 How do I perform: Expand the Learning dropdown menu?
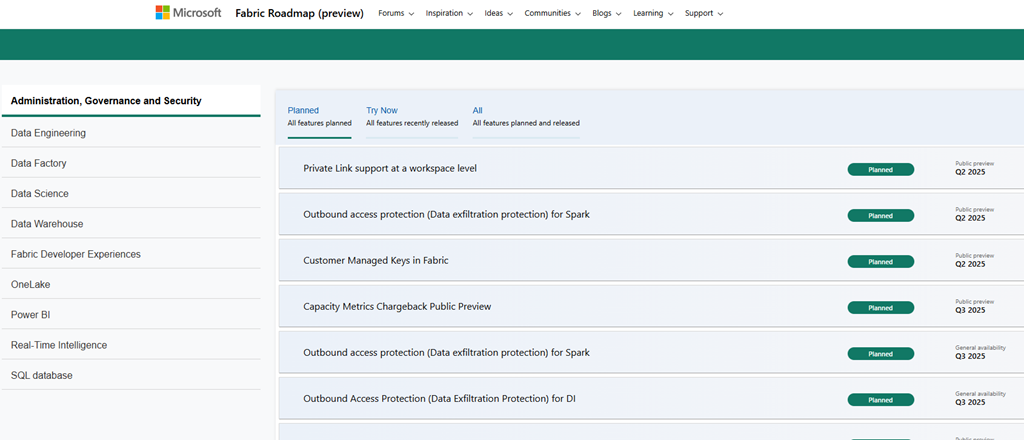[653, 13]
